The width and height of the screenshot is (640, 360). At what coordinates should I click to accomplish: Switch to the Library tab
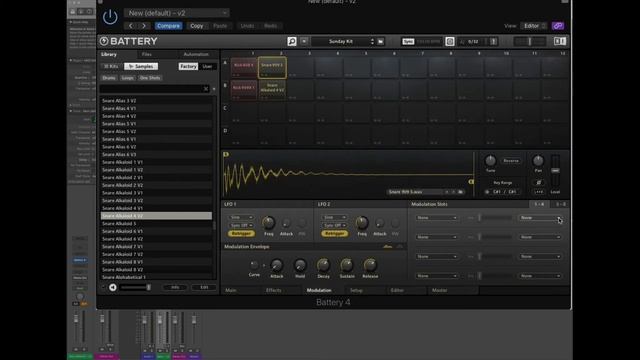(x=109, y=54)
